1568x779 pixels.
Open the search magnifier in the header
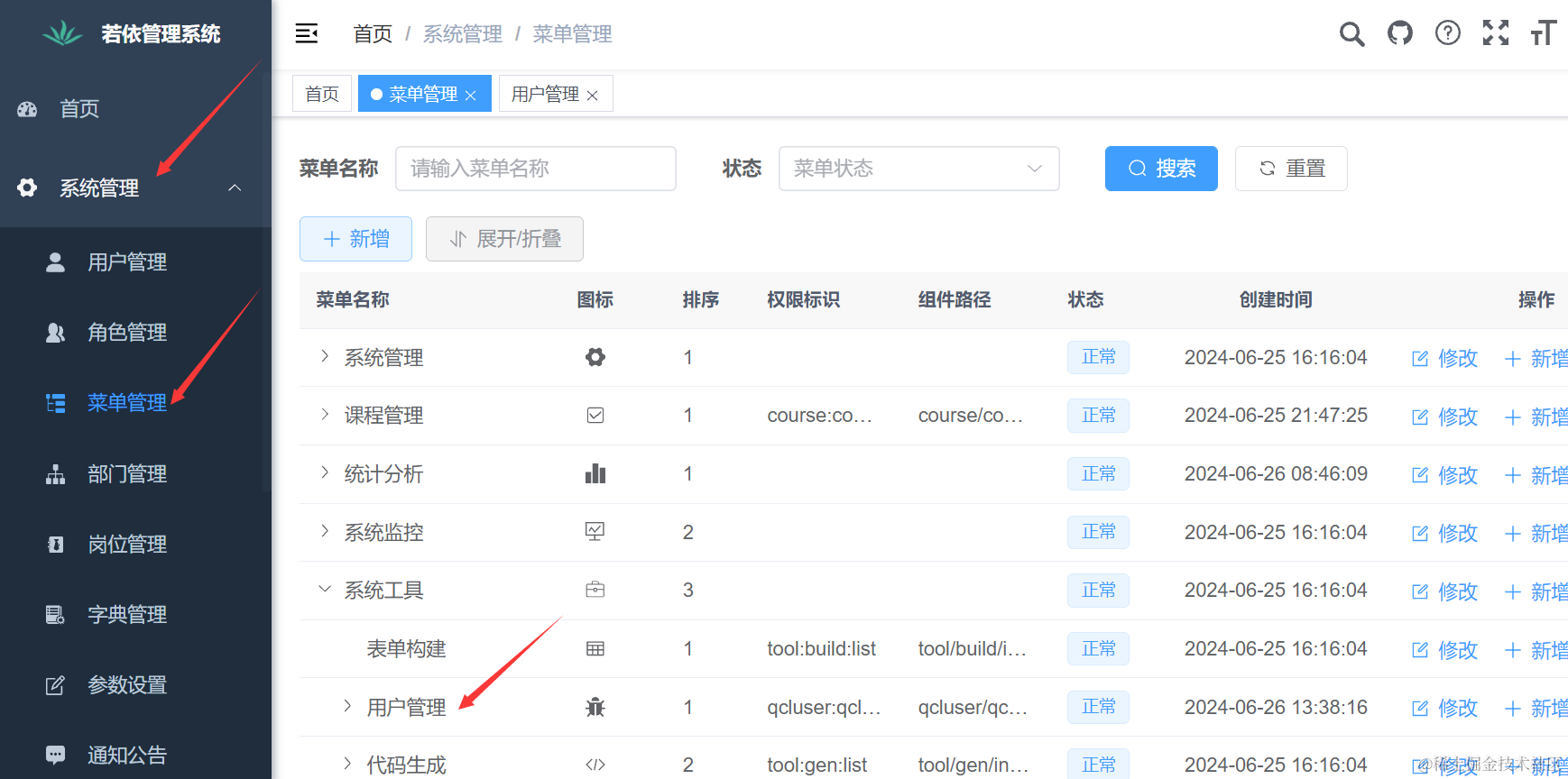(x=1351, y=34)
